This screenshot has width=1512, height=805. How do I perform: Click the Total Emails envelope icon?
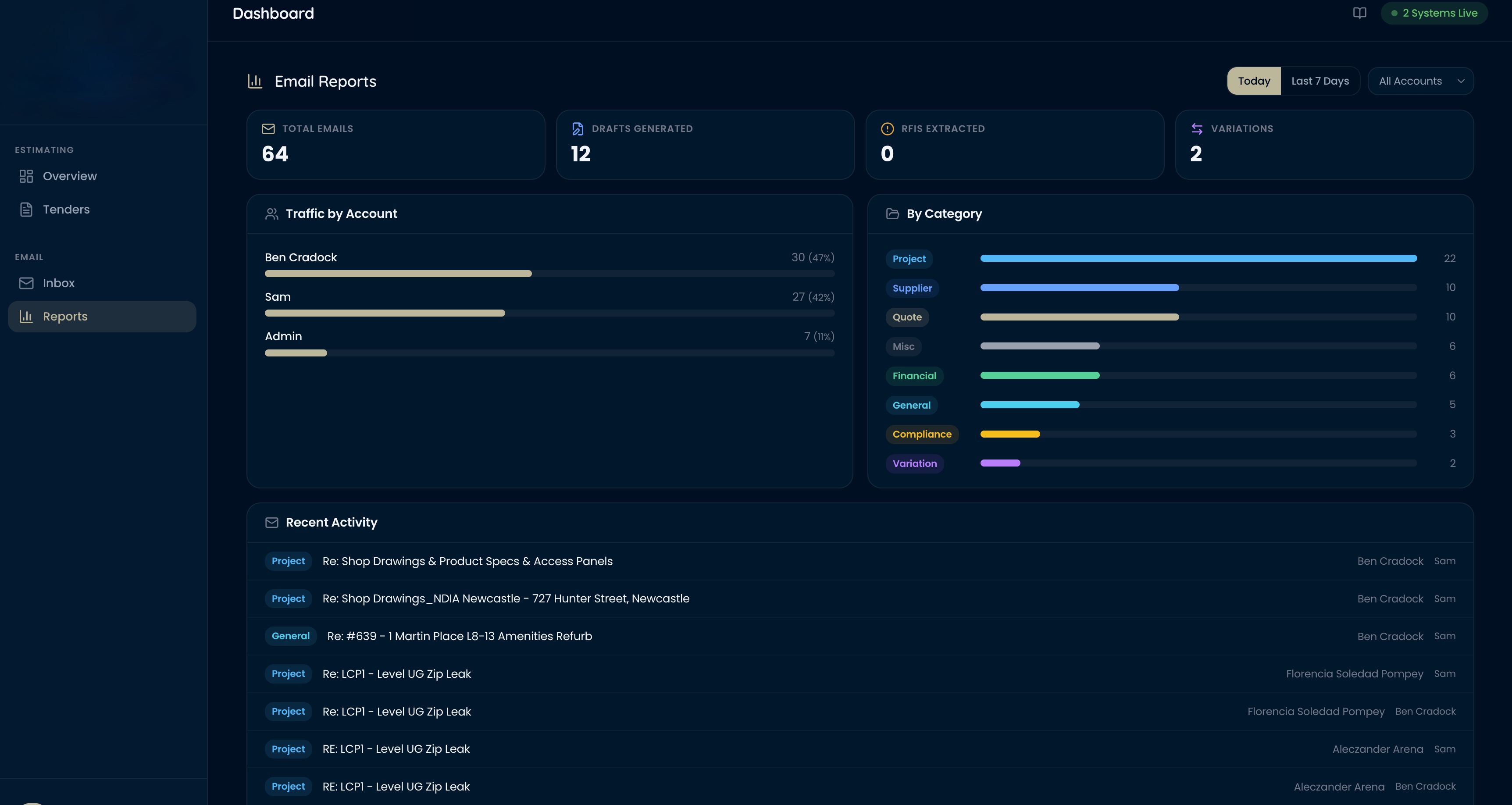tap(268, 128)
